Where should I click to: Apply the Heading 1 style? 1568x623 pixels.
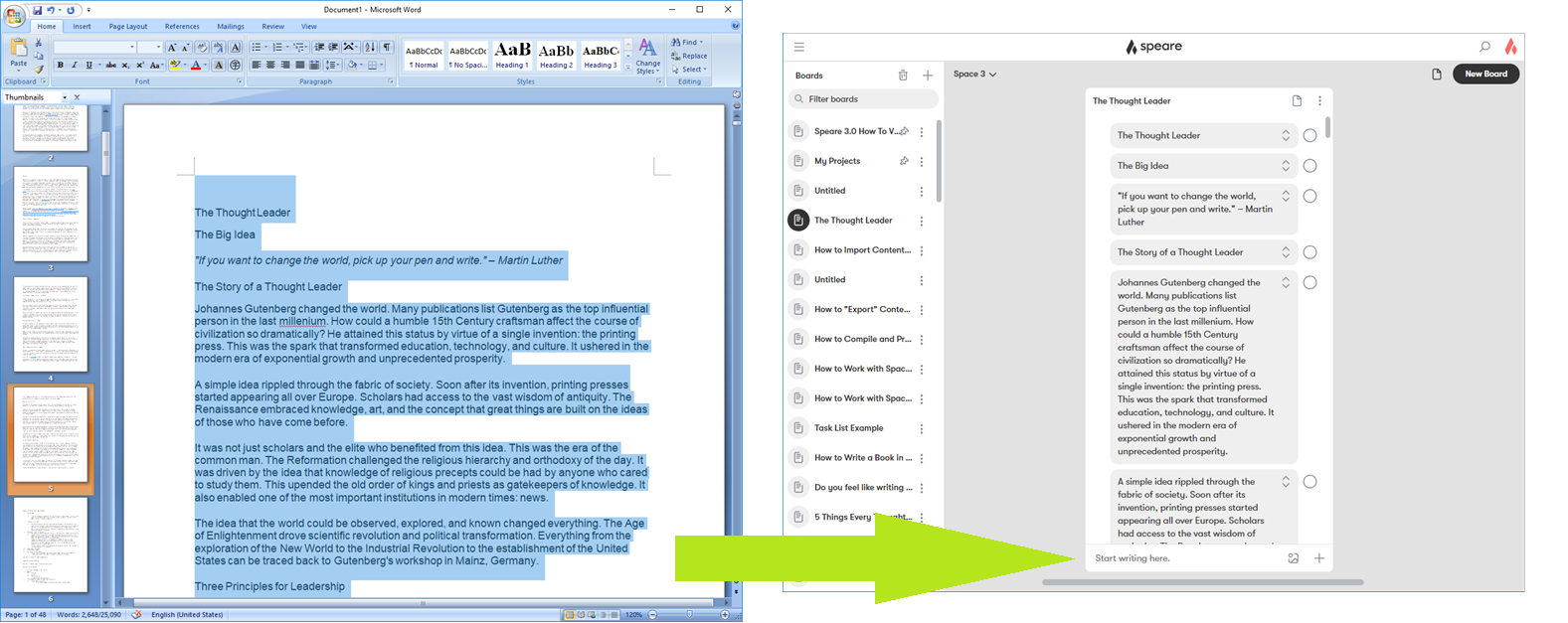(512, 55)
